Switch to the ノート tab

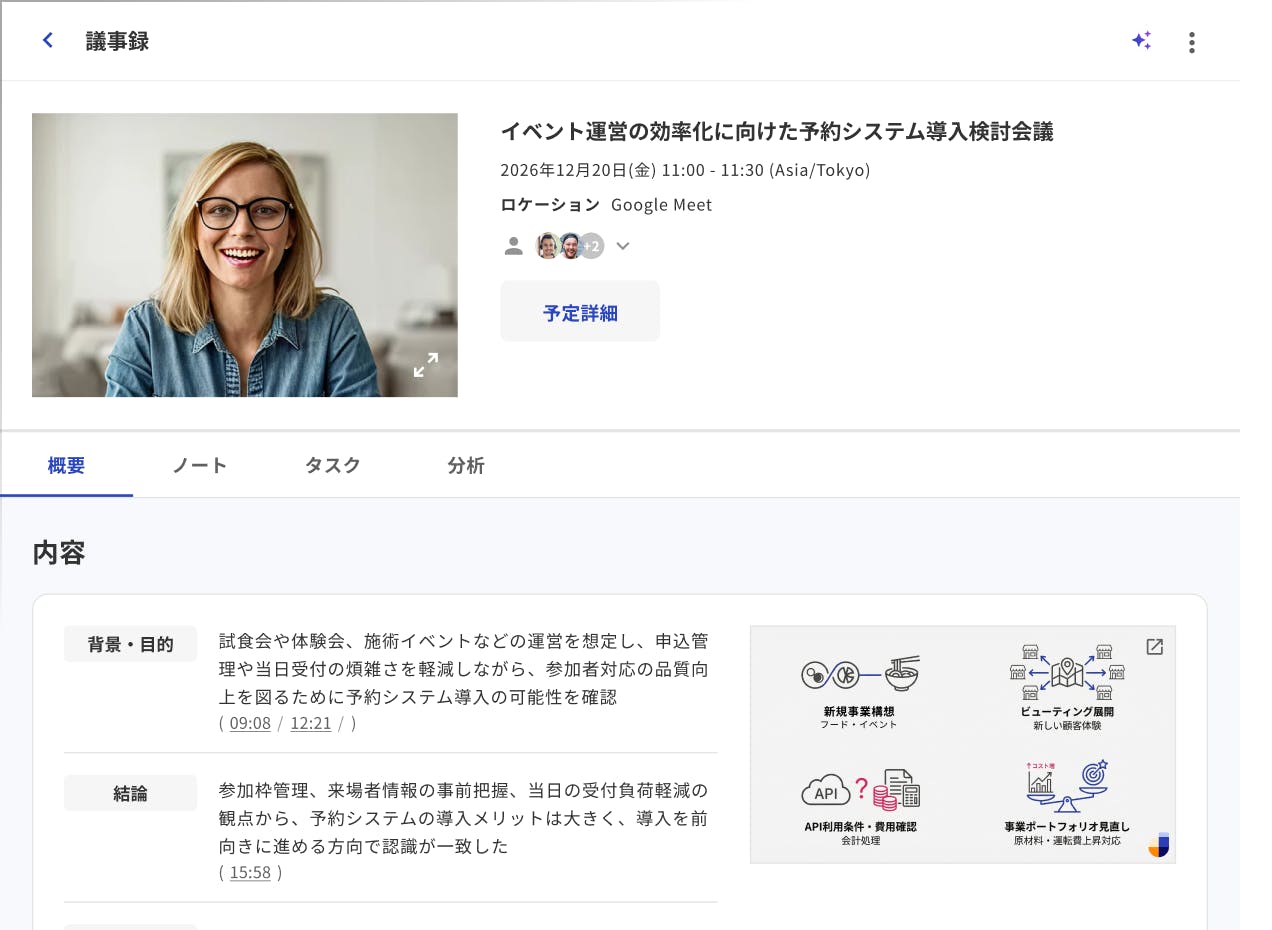[199, 465]
